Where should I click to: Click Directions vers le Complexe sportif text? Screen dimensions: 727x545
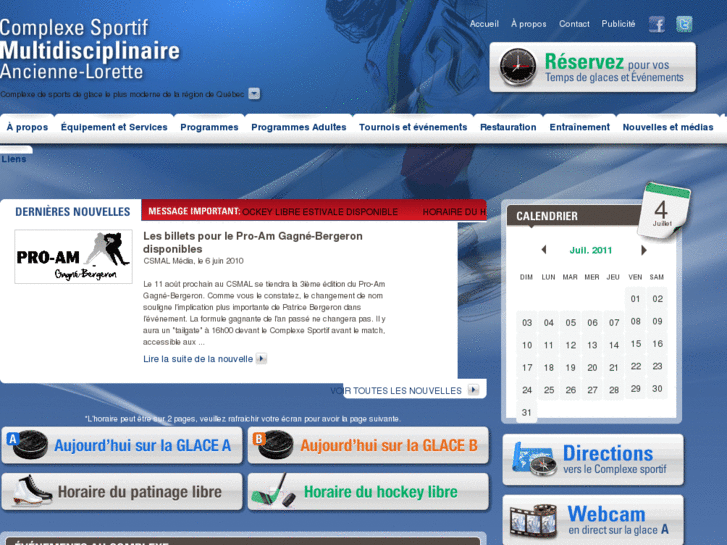pyautogui.click(x=614, y=459)
